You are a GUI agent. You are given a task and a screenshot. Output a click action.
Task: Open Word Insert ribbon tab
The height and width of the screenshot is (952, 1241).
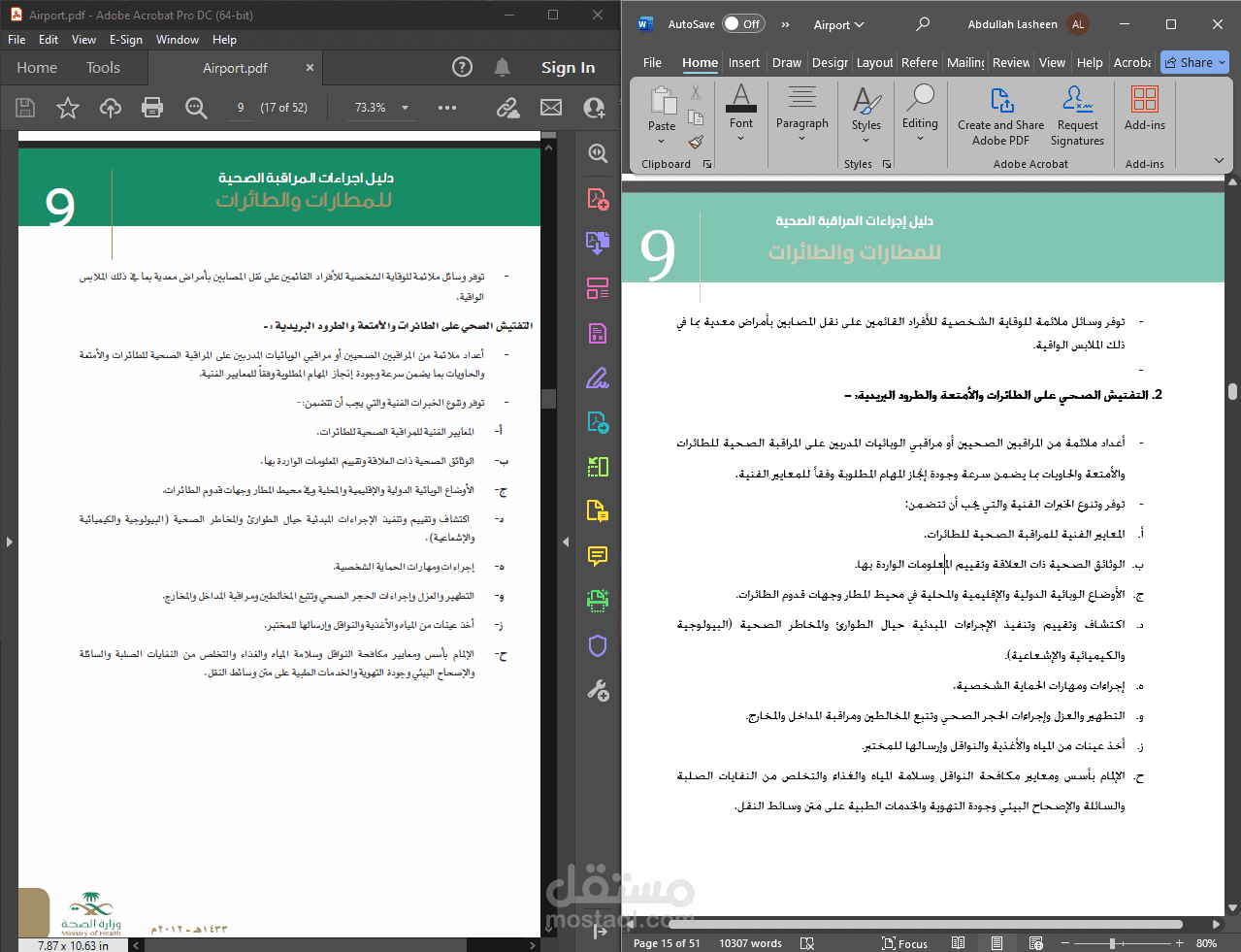coord(744,62)
